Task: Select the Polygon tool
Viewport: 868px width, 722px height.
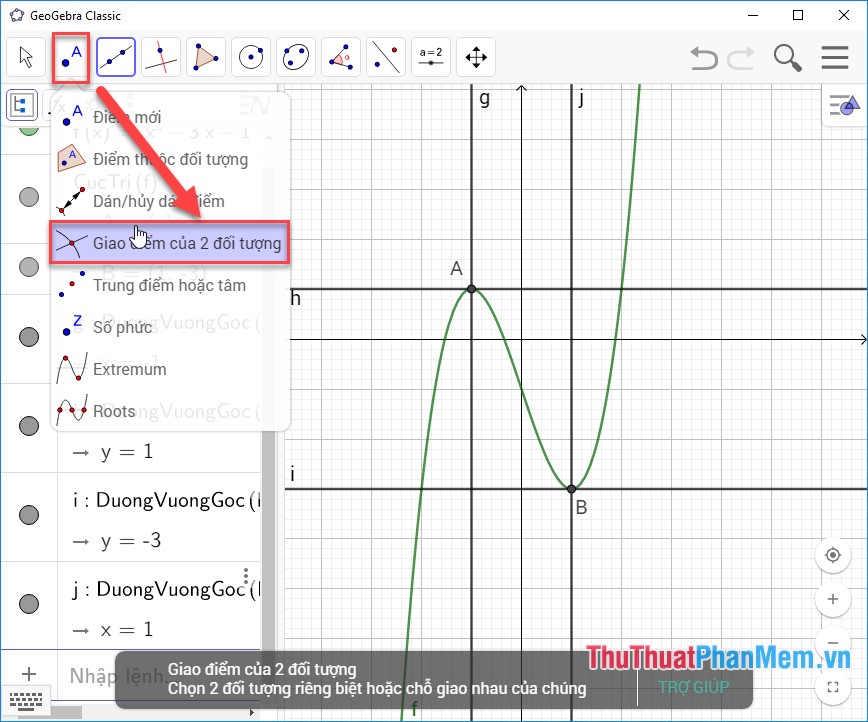Action: 205,57
